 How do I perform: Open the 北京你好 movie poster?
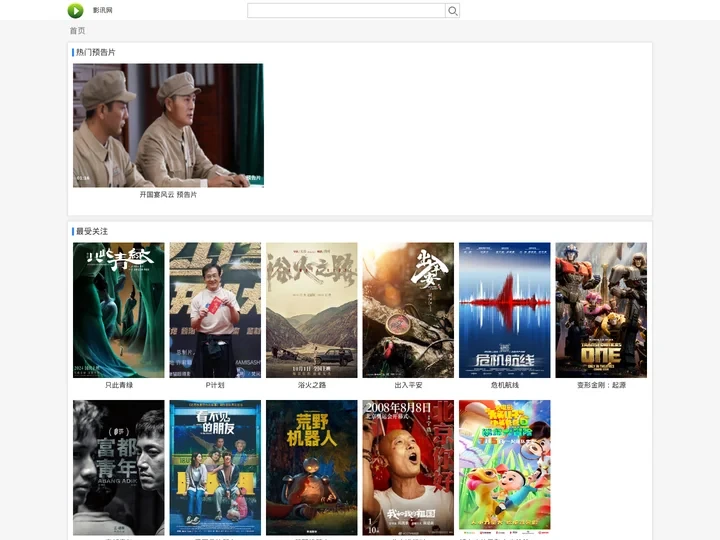[x=408, y=467]
